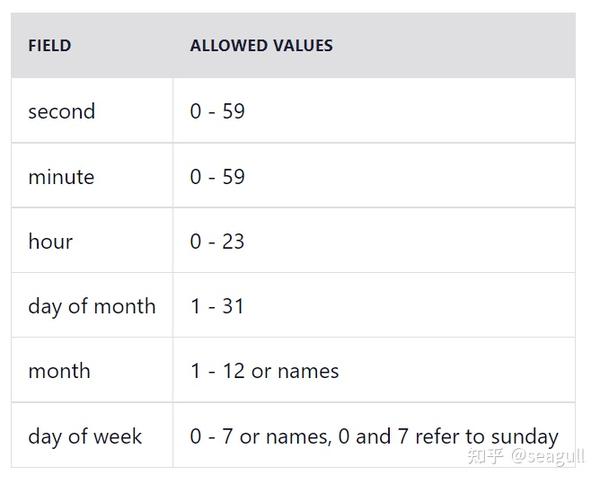Viewport: 600px width, 484px height.
Task: Open the @seagull author watermark
Action: (548, 457)
